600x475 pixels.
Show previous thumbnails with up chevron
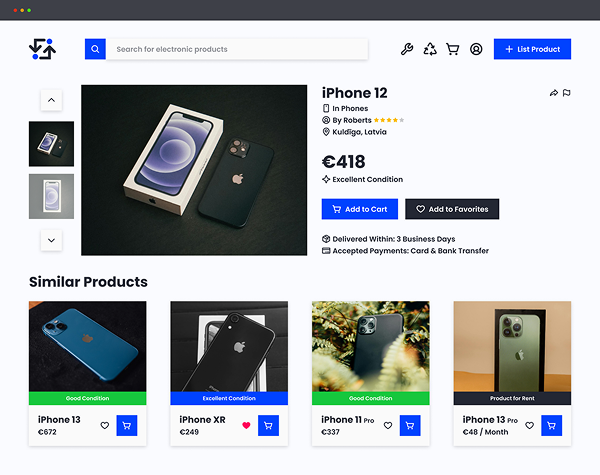[x=51, y=100]
